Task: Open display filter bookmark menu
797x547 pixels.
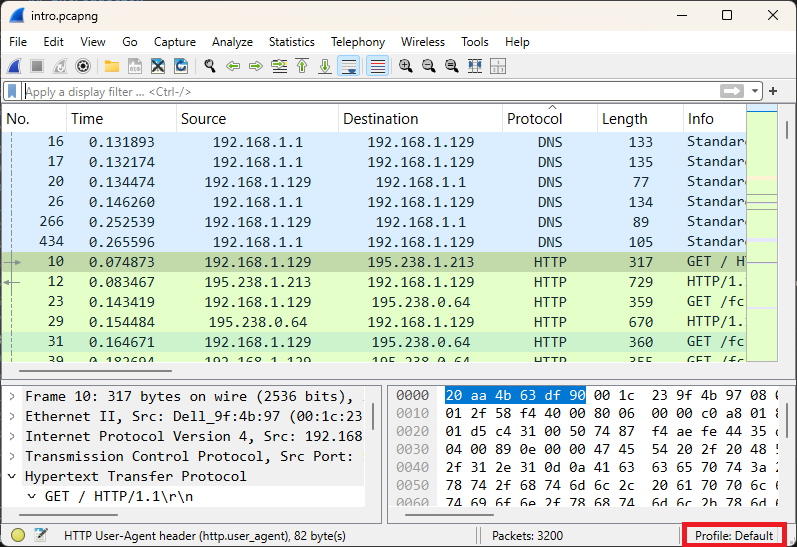Action: (12, 92)
